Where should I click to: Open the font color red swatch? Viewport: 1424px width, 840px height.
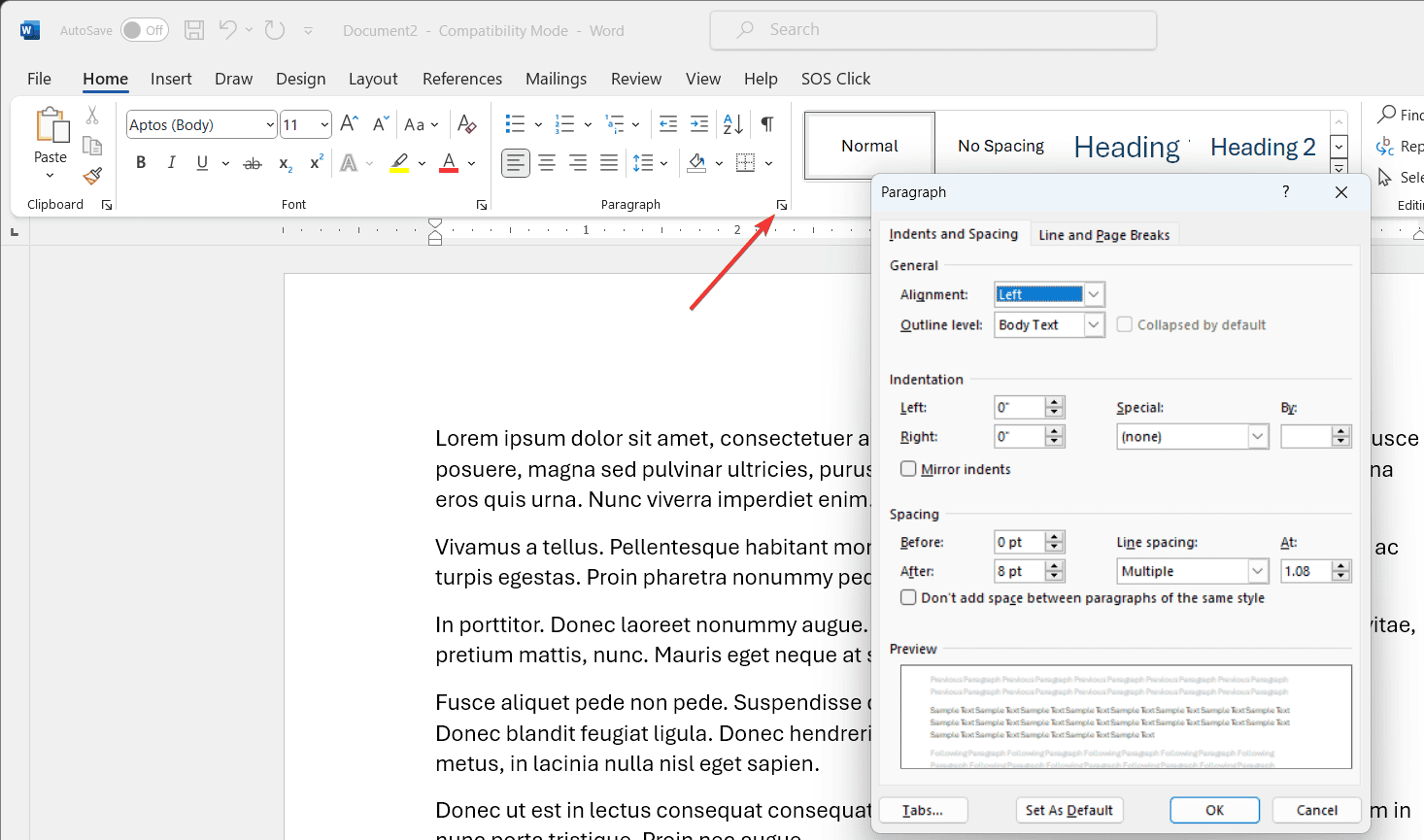click(x=449, y=163)
